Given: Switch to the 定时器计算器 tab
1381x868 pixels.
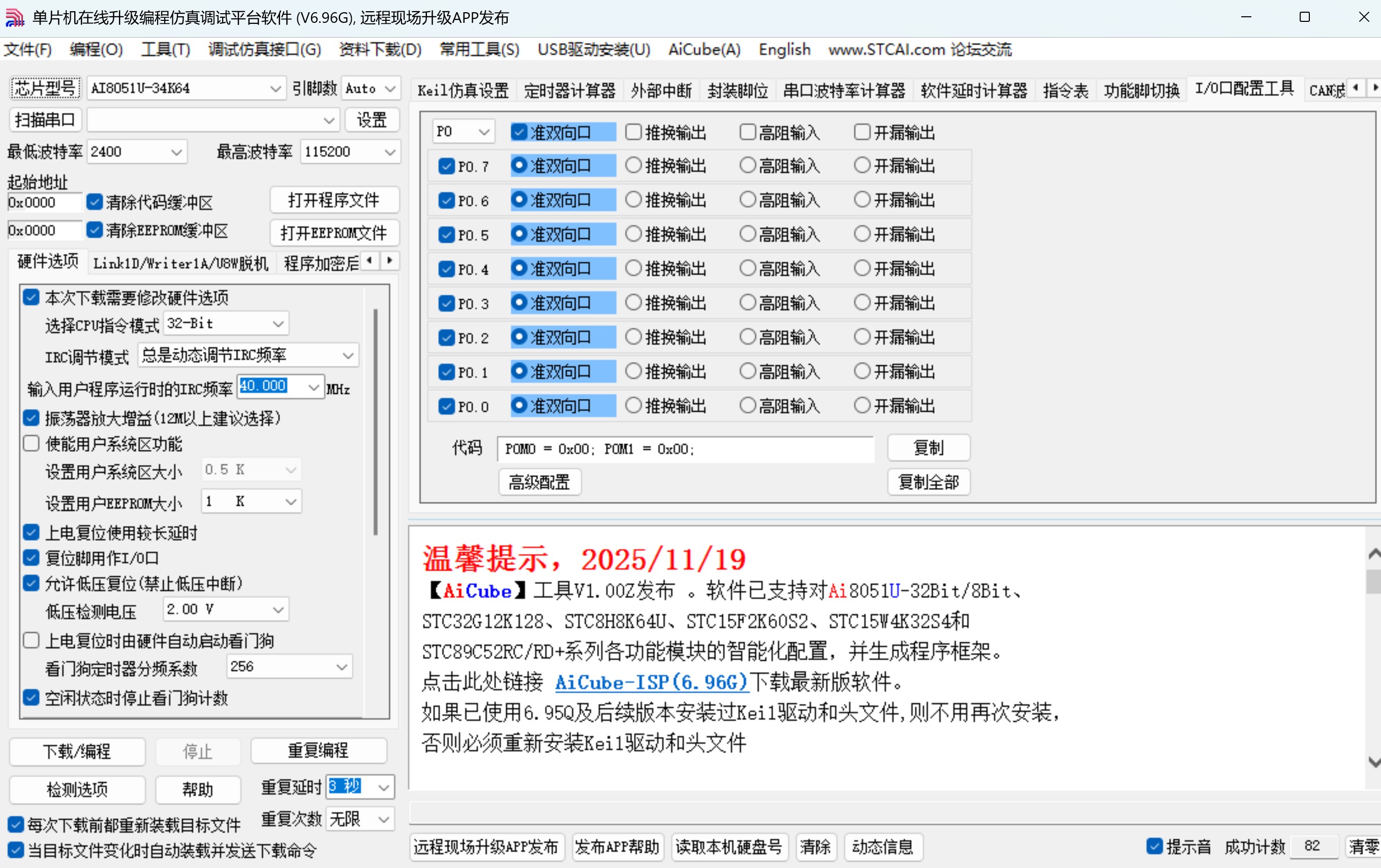Looking at the screenshot, I should [x=569, y=90].
